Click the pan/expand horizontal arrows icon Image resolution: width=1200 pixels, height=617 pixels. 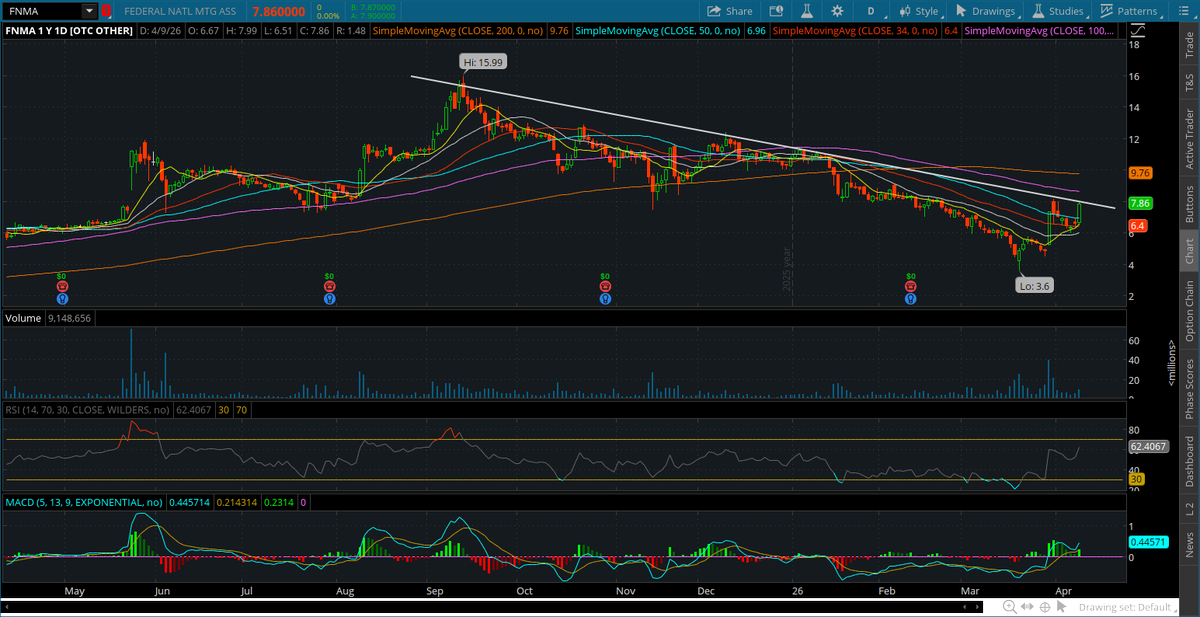1027,607
